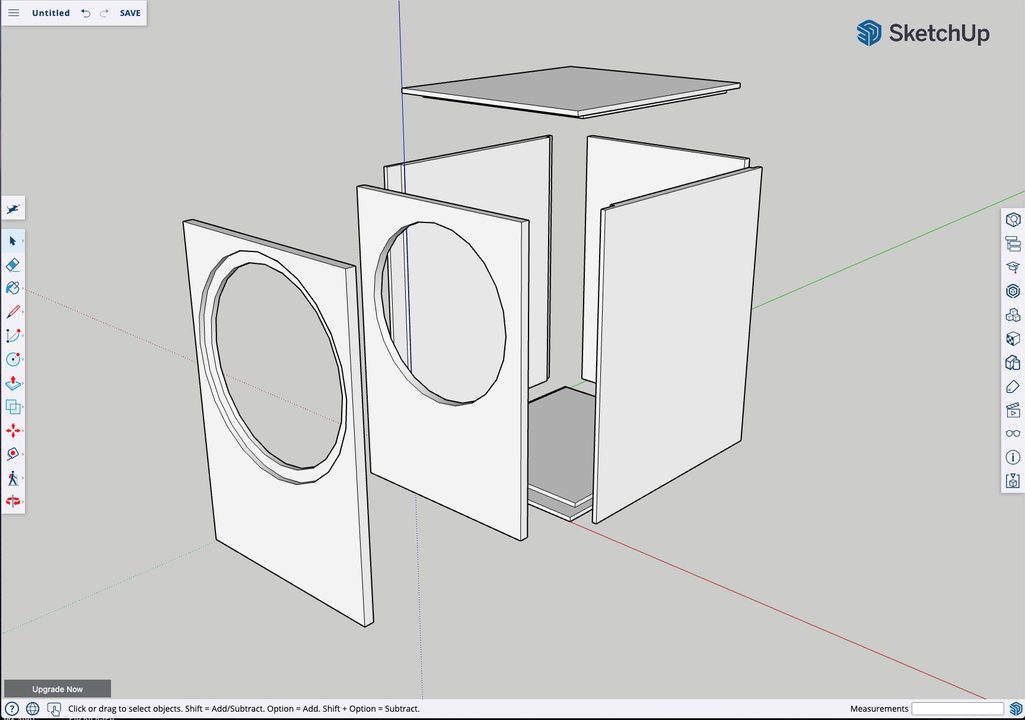
Task: Select the Walk tool
Action: point(13,478)
